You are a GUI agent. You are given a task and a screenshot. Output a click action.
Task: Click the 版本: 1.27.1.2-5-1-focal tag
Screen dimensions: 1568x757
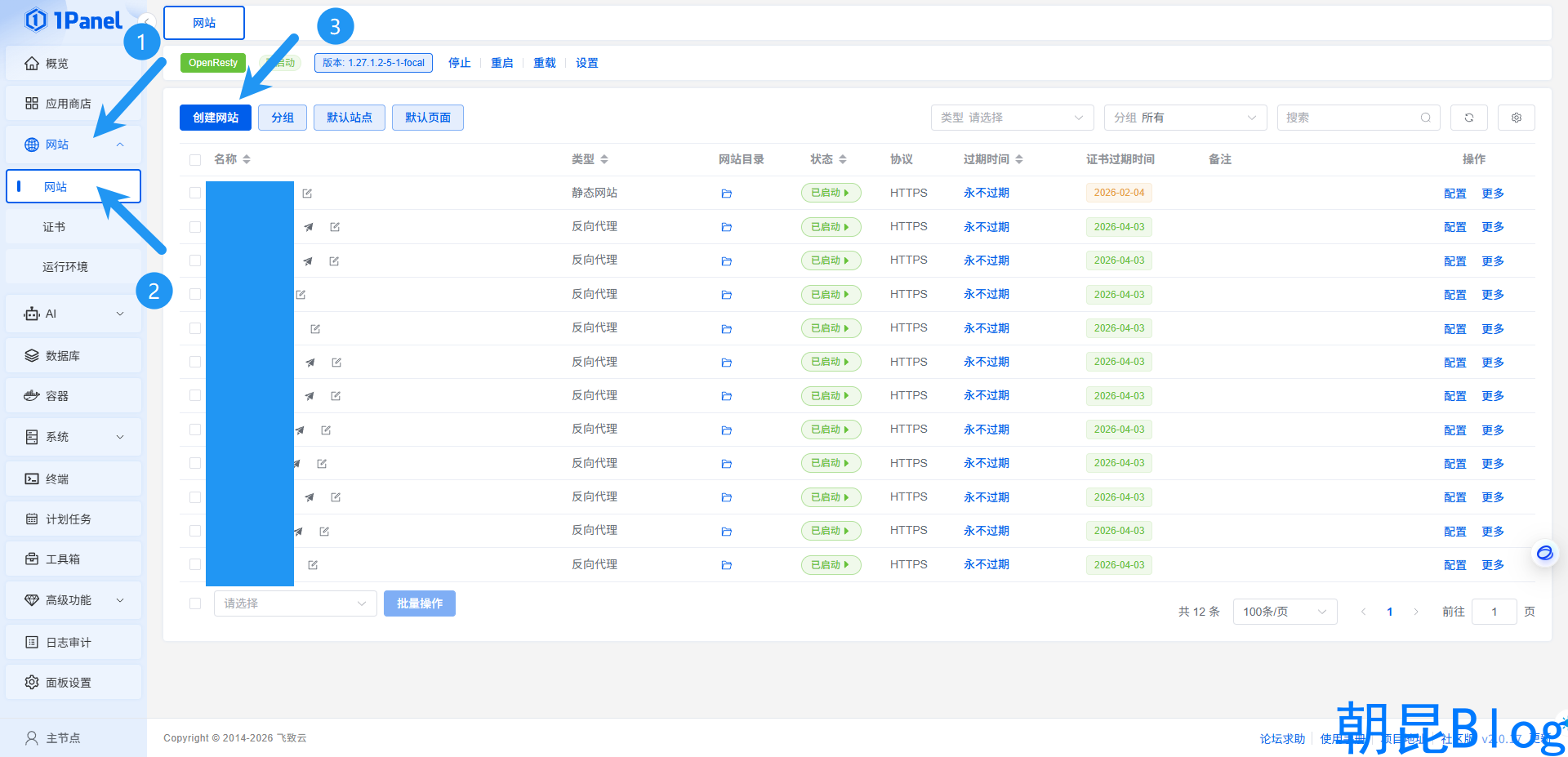[373, 63]
